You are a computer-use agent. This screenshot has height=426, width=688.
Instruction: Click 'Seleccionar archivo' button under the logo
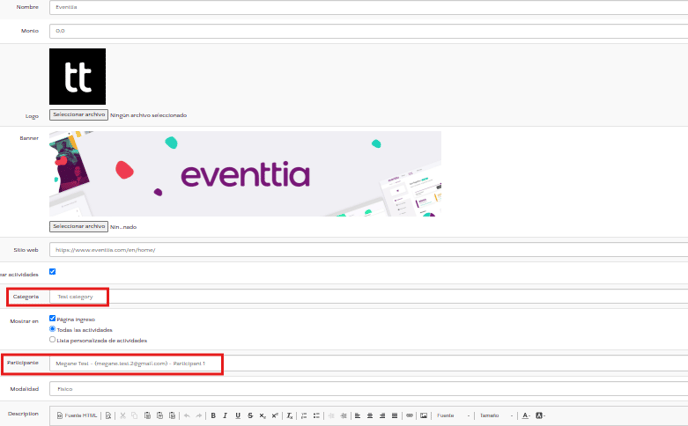click(79, 115)
